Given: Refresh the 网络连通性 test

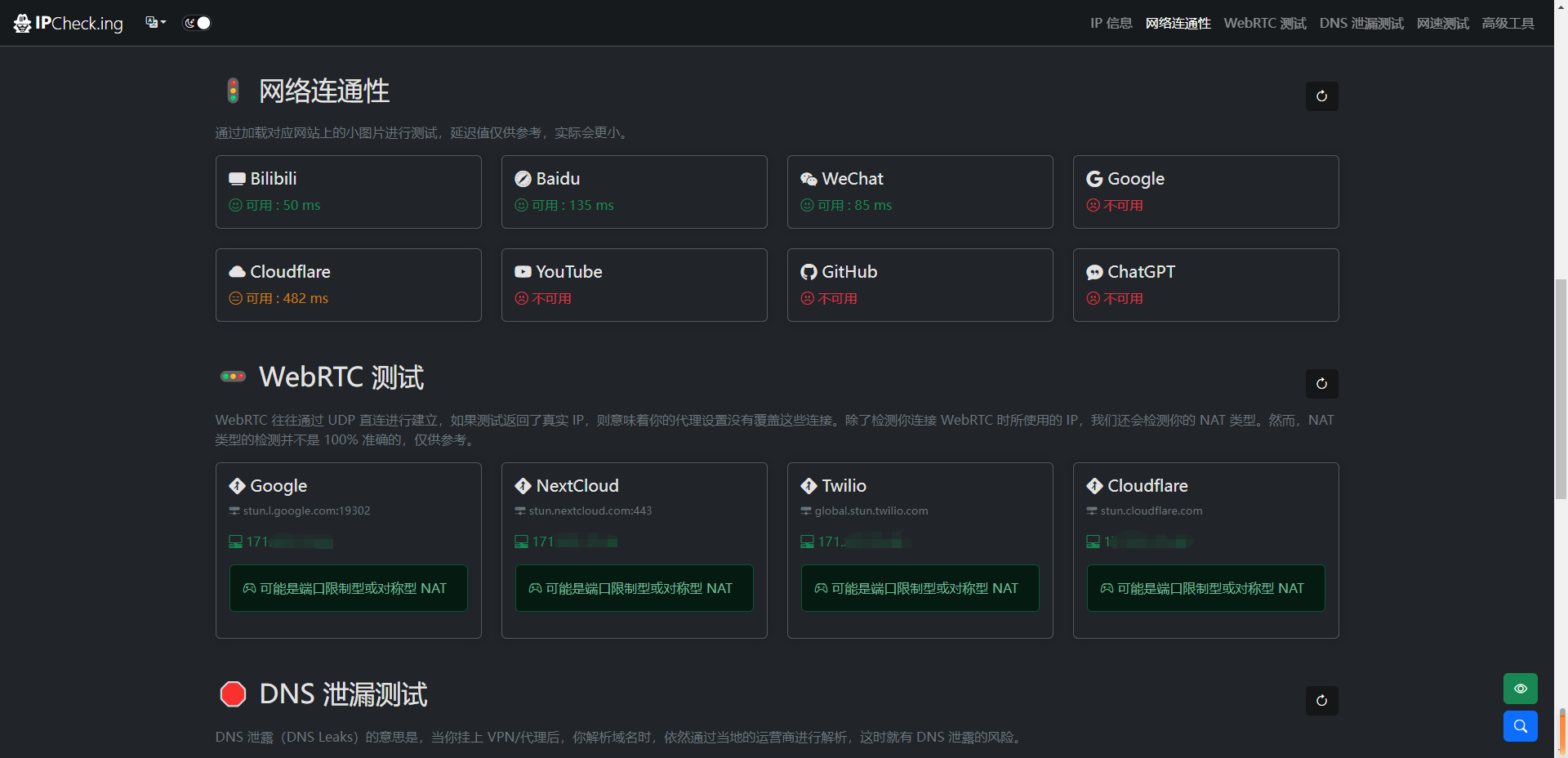Looking at the screenshot, I should [x=1321, y=96].
